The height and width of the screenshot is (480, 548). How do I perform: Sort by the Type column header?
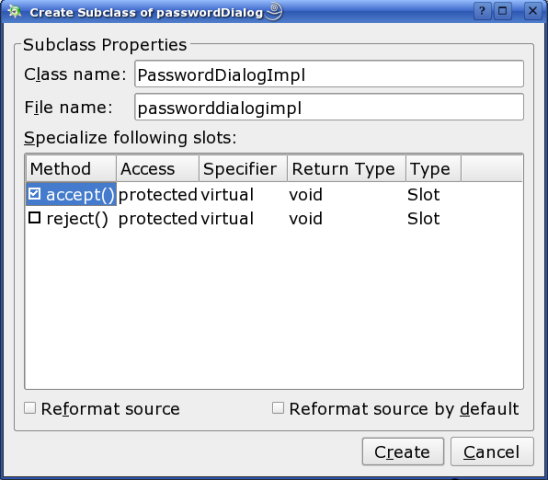pos(433,169)
